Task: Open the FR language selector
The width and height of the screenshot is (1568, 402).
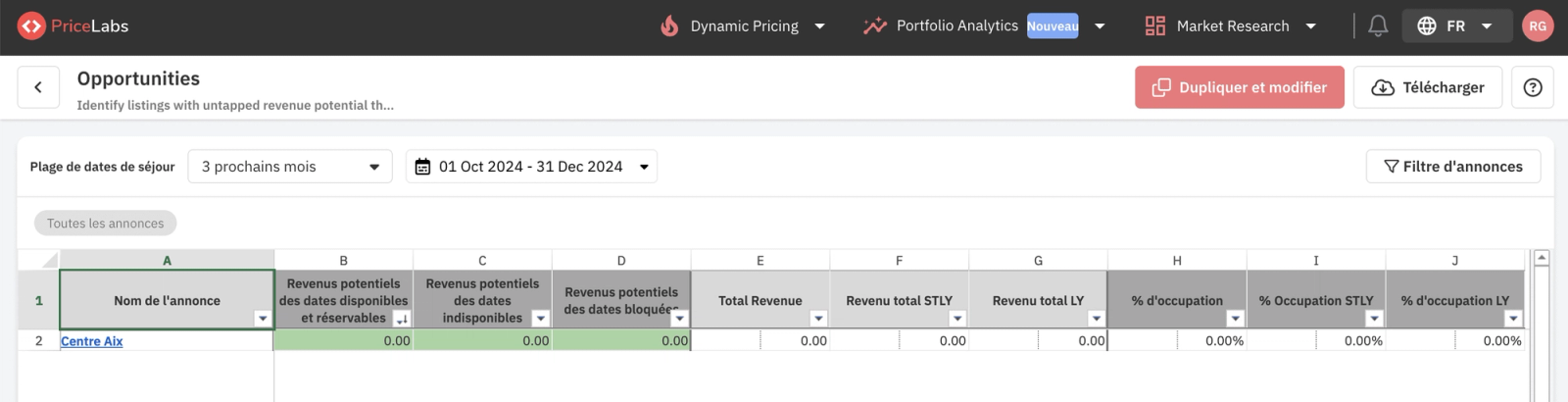Action: pos(1455,26)
